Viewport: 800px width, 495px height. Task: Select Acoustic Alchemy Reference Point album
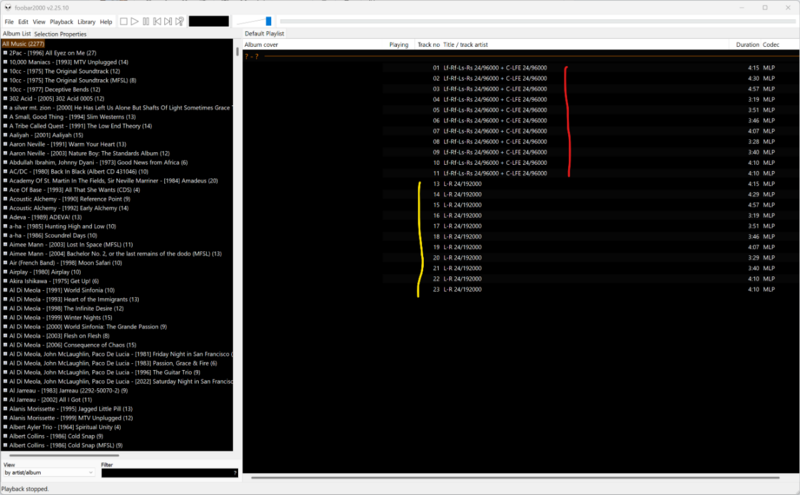(69, 199)
